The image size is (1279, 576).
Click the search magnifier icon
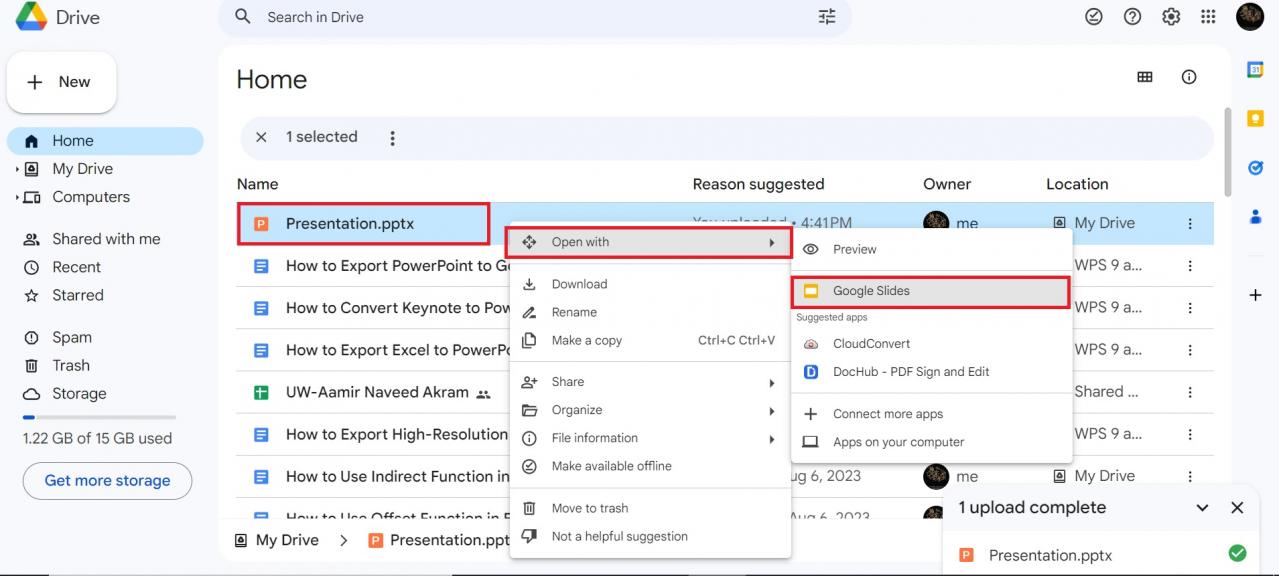pyautogui.click(x=243, y=17)
